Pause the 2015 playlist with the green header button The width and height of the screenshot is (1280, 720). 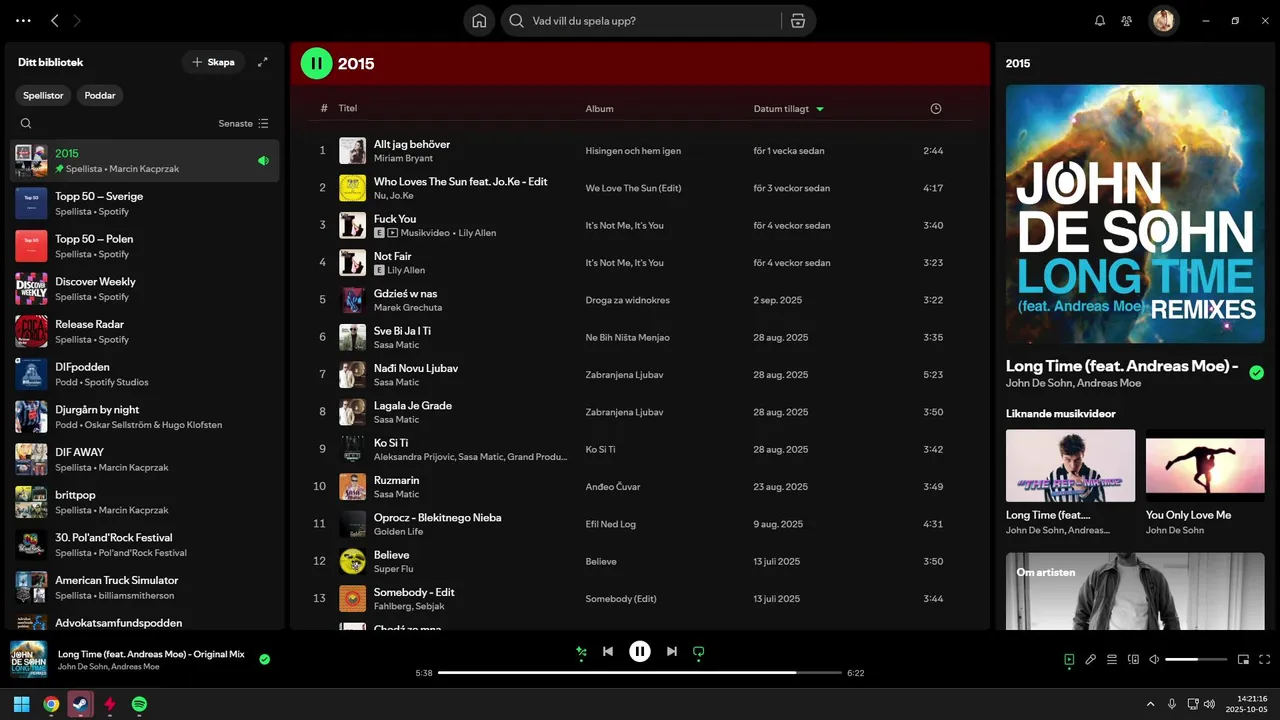click(x=316, y=63)
